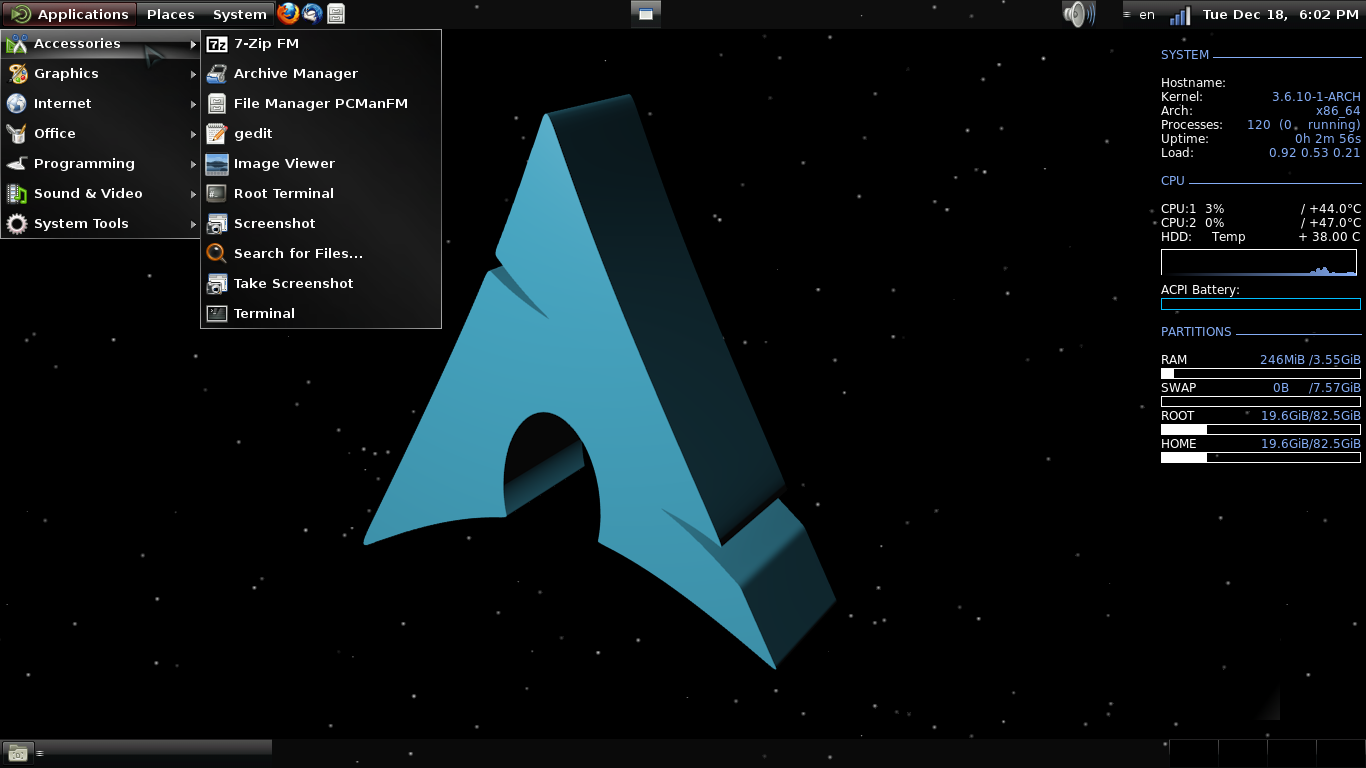Screen dimensions: 1366x768
Task: Open the System menu in top panel
Action: point(239,14)
